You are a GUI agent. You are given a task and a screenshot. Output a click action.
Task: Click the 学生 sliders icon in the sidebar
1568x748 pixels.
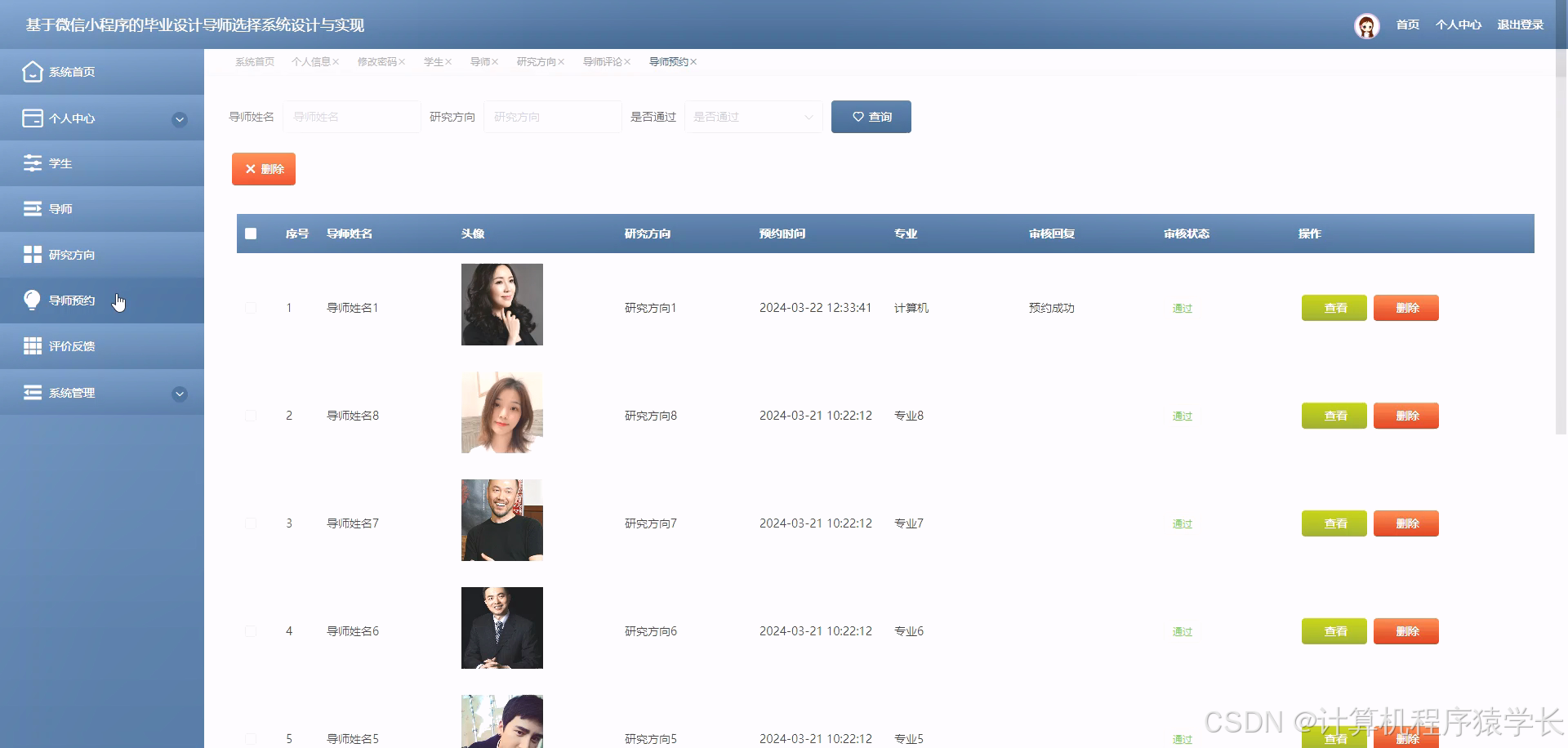click(32, 163)
